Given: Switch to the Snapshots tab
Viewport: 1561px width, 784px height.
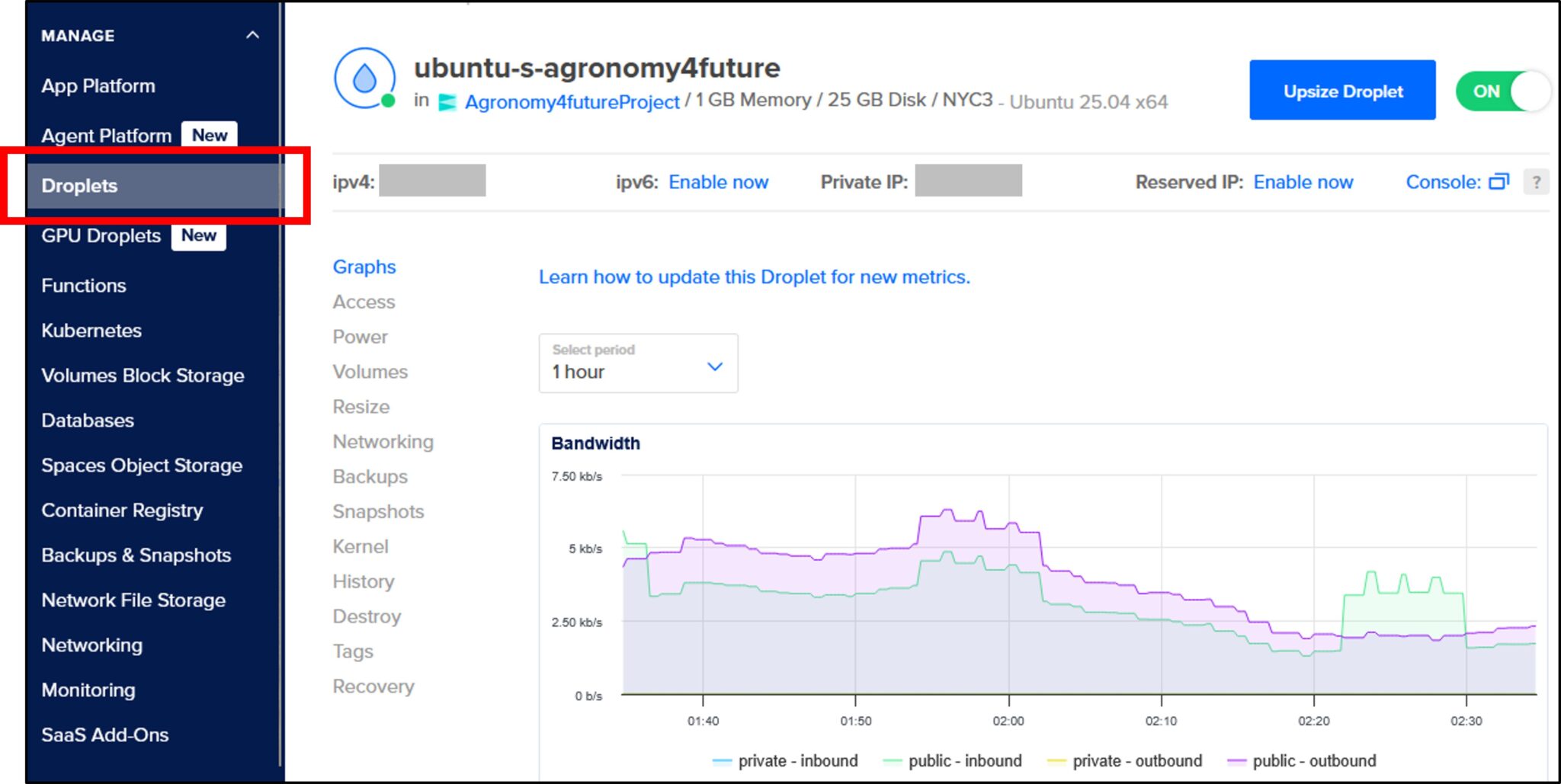Looking at the screenshot, I should click(378, 511).
